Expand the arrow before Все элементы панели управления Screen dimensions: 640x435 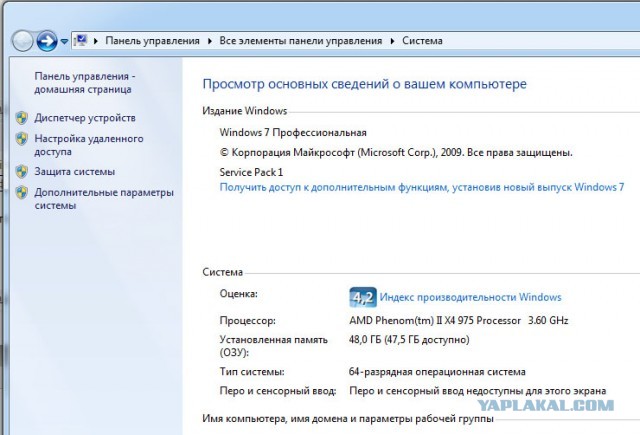(210, 41)
